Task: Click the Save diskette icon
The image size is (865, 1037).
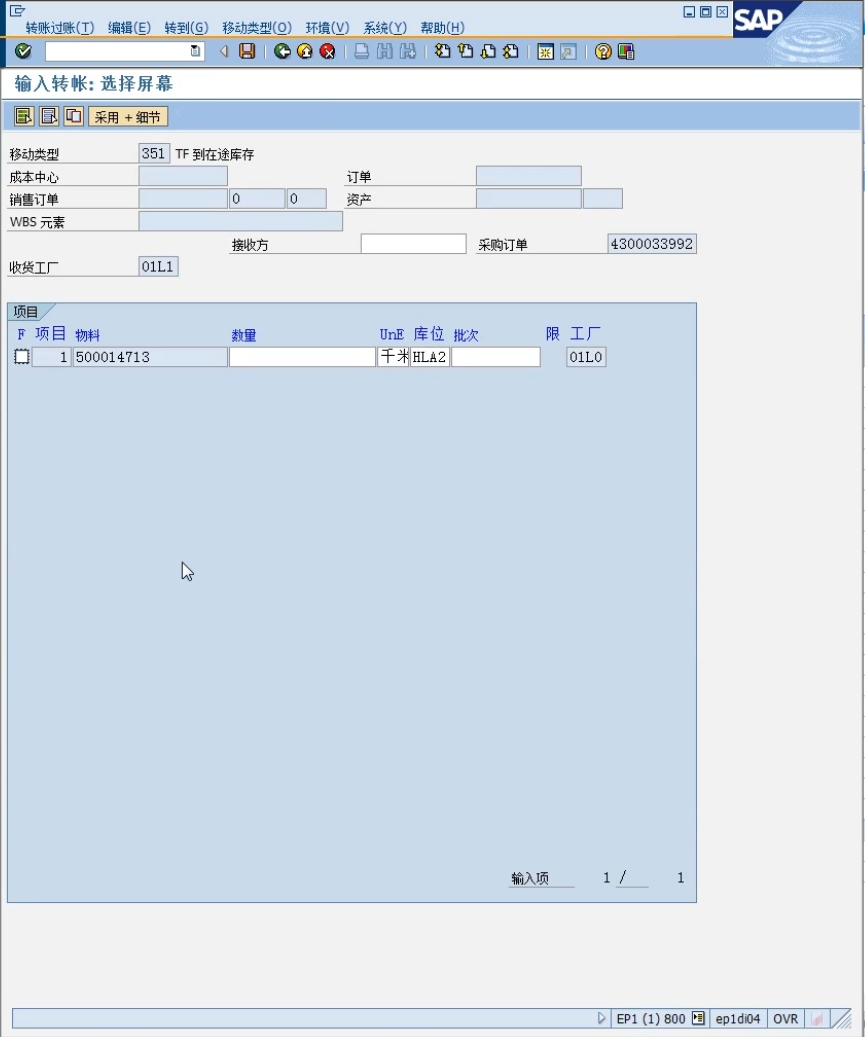Action: point(247,51)
